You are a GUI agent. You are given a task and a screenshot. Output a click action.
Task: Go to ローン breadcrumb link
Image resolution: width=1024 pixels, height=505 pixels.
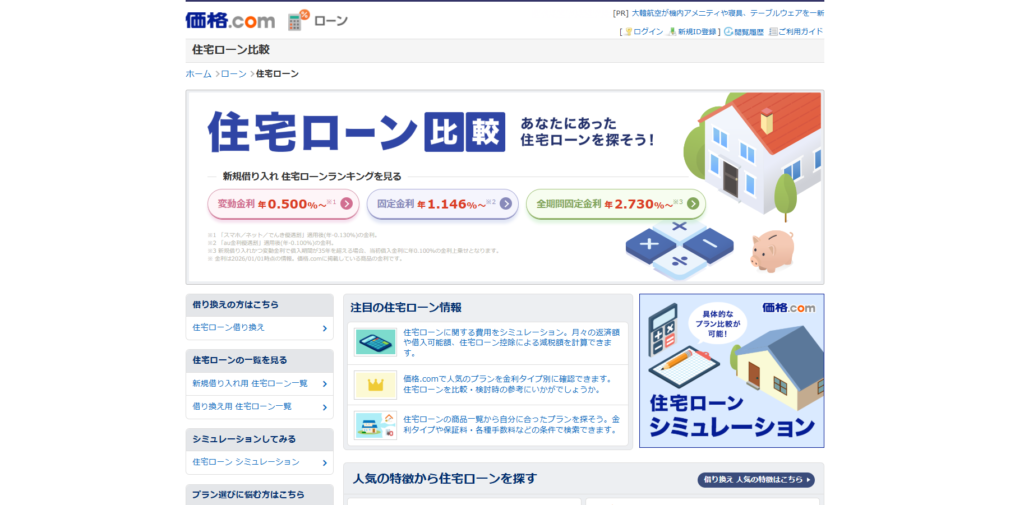click(233, 74)
